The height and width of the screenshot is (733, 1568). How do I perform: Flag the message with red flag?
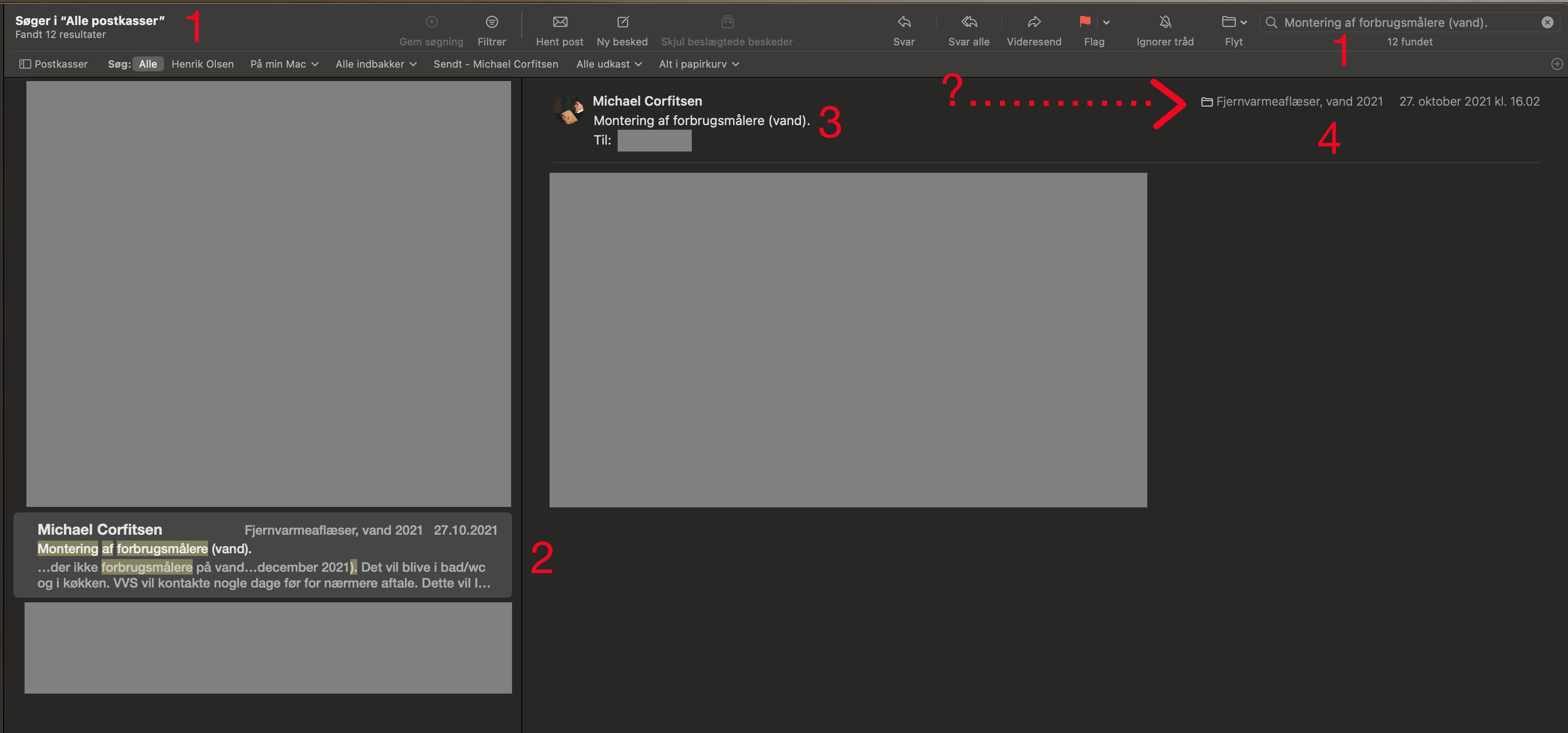pyautogui.click(x=1084, y=23)
